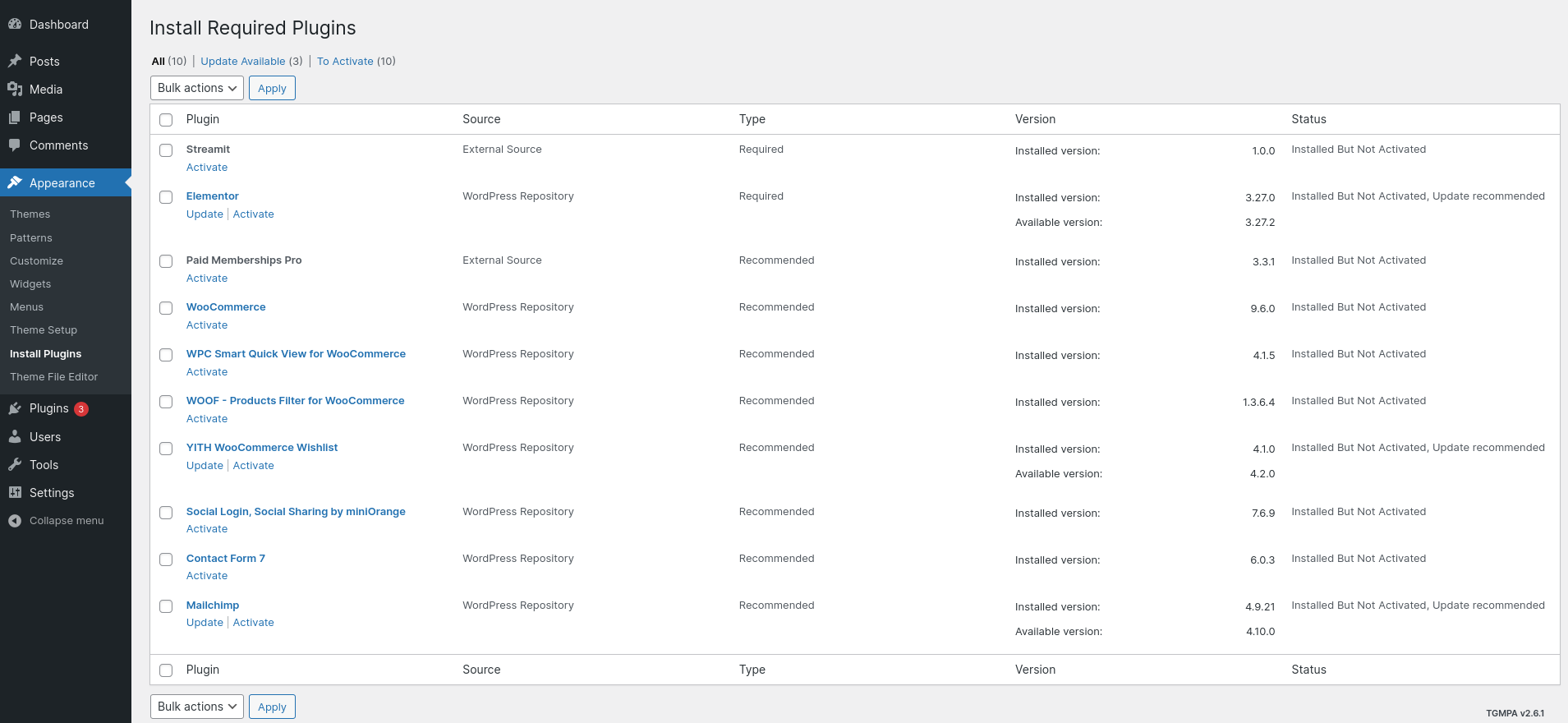Activate WPC Smart Quick View plugin
1568x723 pixels.
tap(207, 372)
